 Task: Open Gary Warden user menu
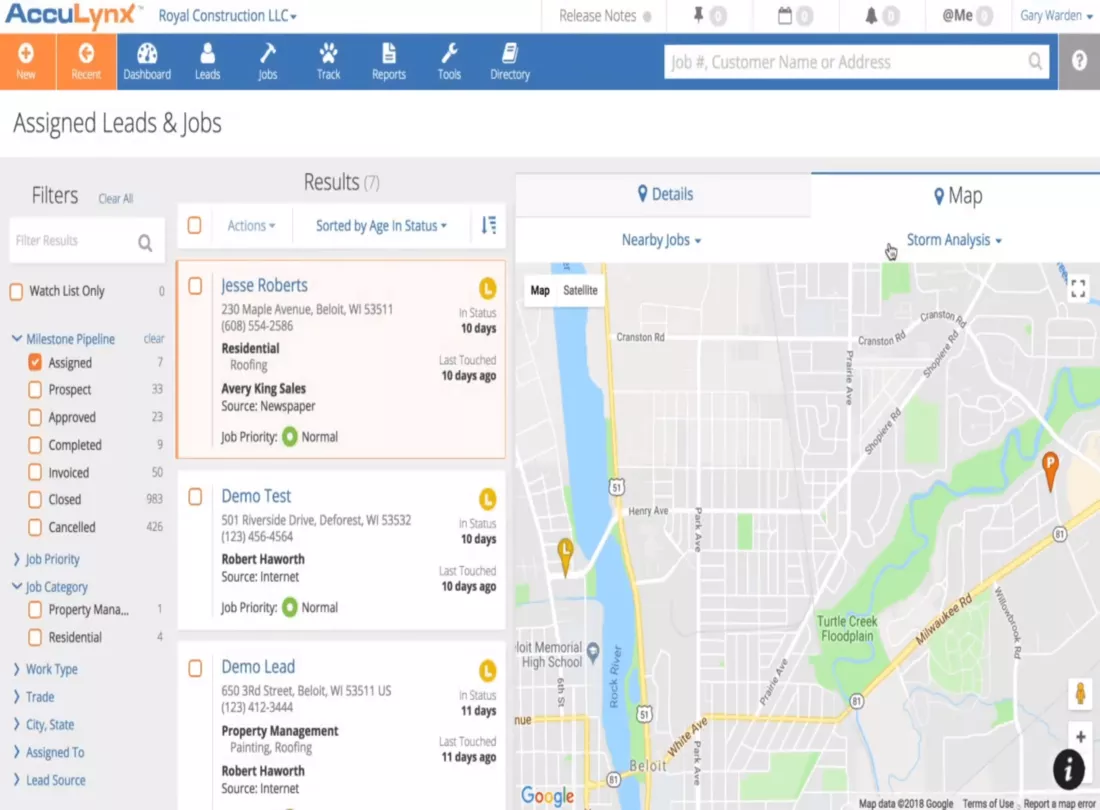pos(1056,15)
